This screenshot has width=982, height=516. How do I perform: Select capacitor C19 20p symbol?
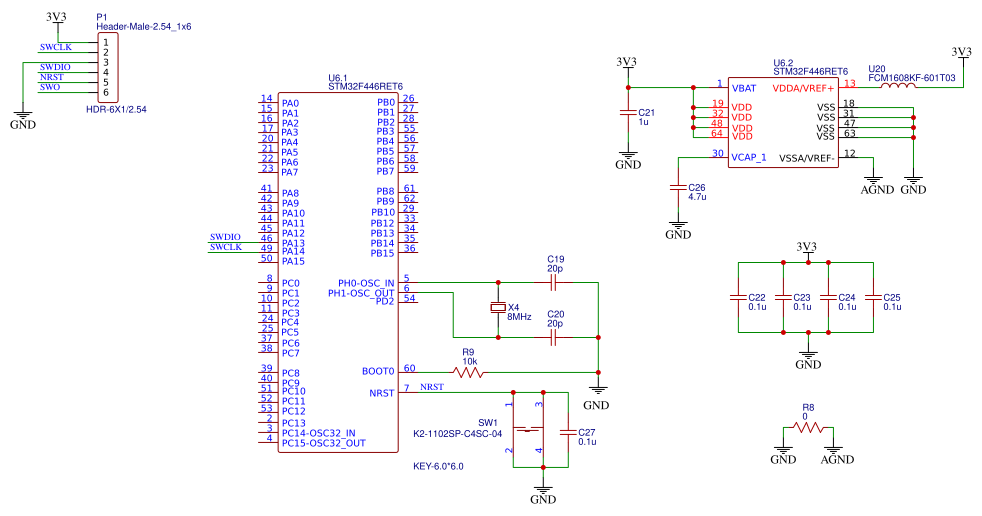(x=553, y=283)
